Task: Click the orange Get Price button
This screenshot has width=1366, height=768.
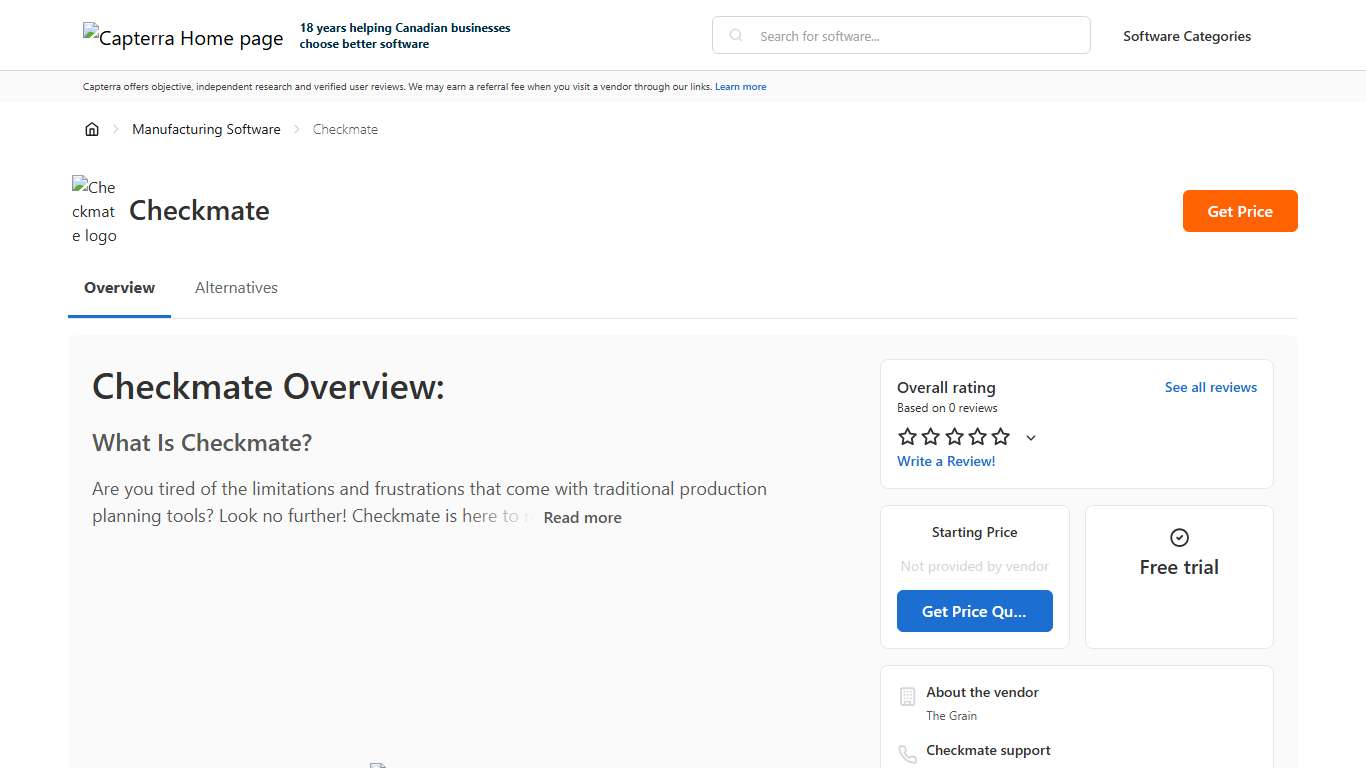Action: (1240, 211)
